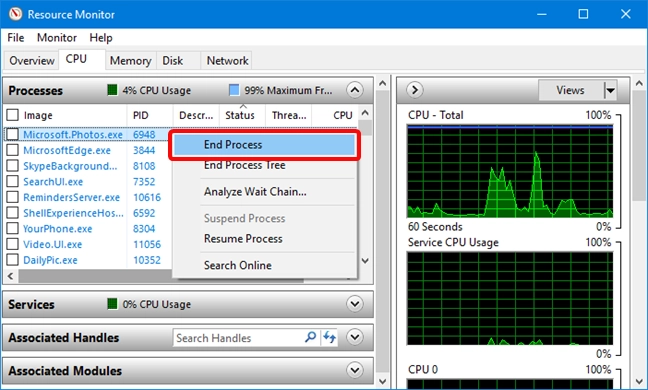Image resolution: width=648 pixels, height=390 pixels.
Task: Click PID 10616 of RemindersServer.exe
Action: point(147,197)
